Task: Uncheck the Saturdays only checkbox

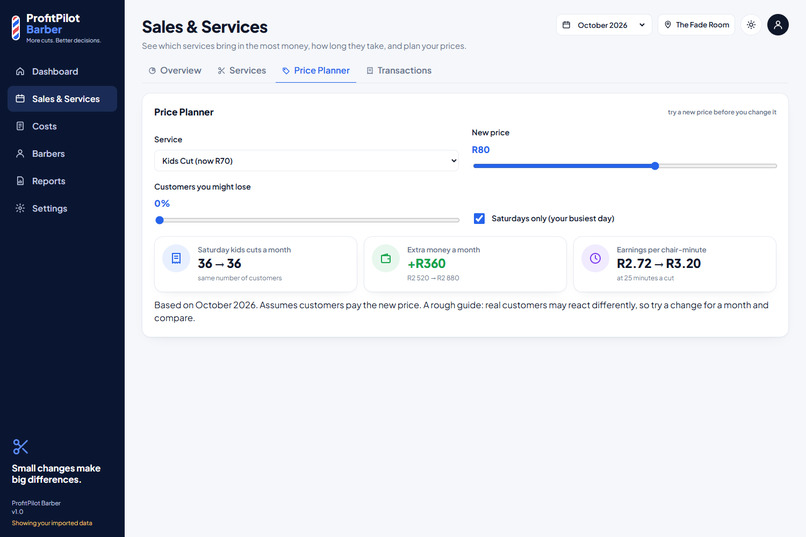Action: [479, 218]
